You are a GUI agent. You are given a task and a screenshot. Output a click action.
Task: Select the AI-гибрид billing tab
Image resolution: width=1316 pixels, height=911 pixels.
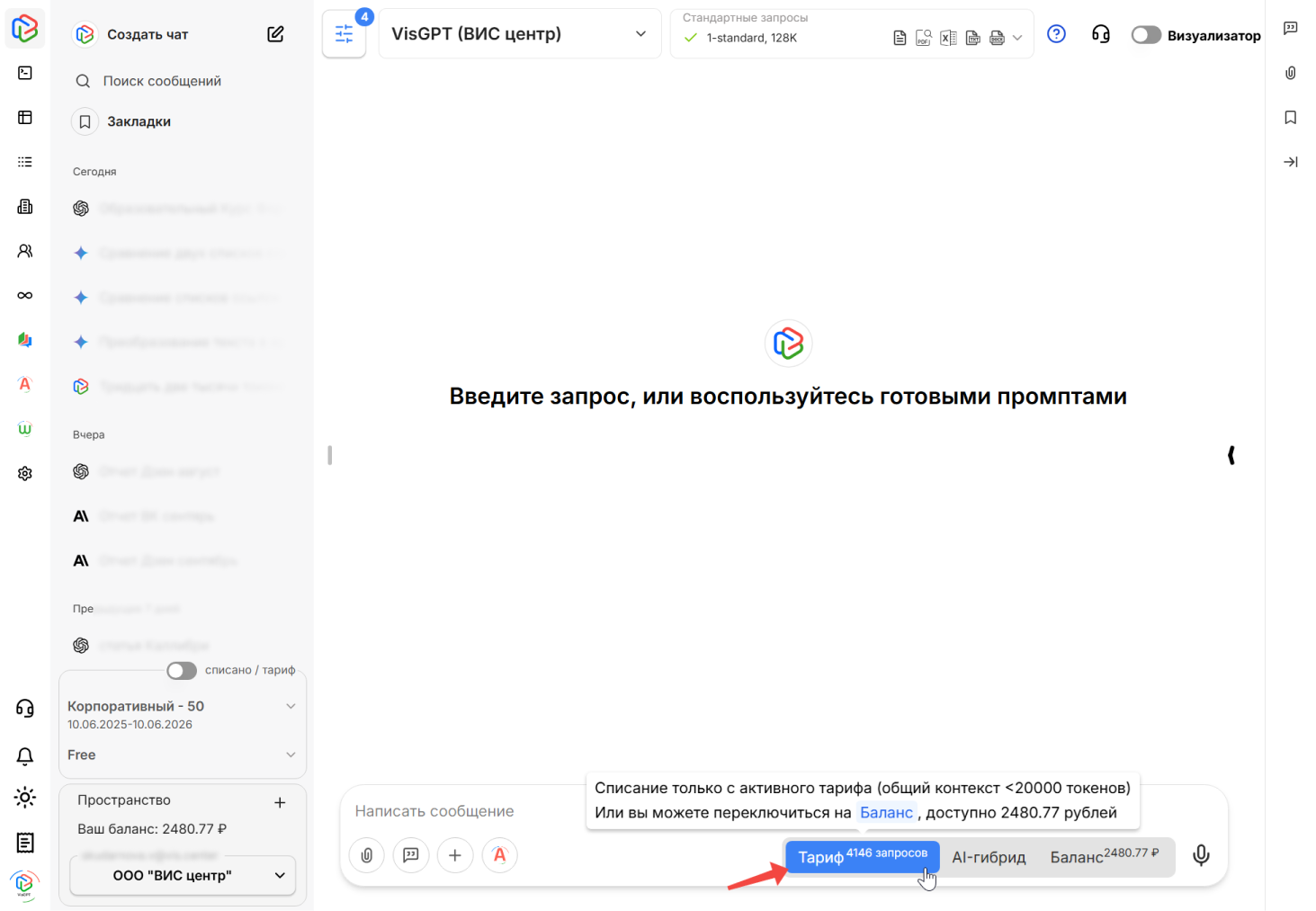click(989, 857)
